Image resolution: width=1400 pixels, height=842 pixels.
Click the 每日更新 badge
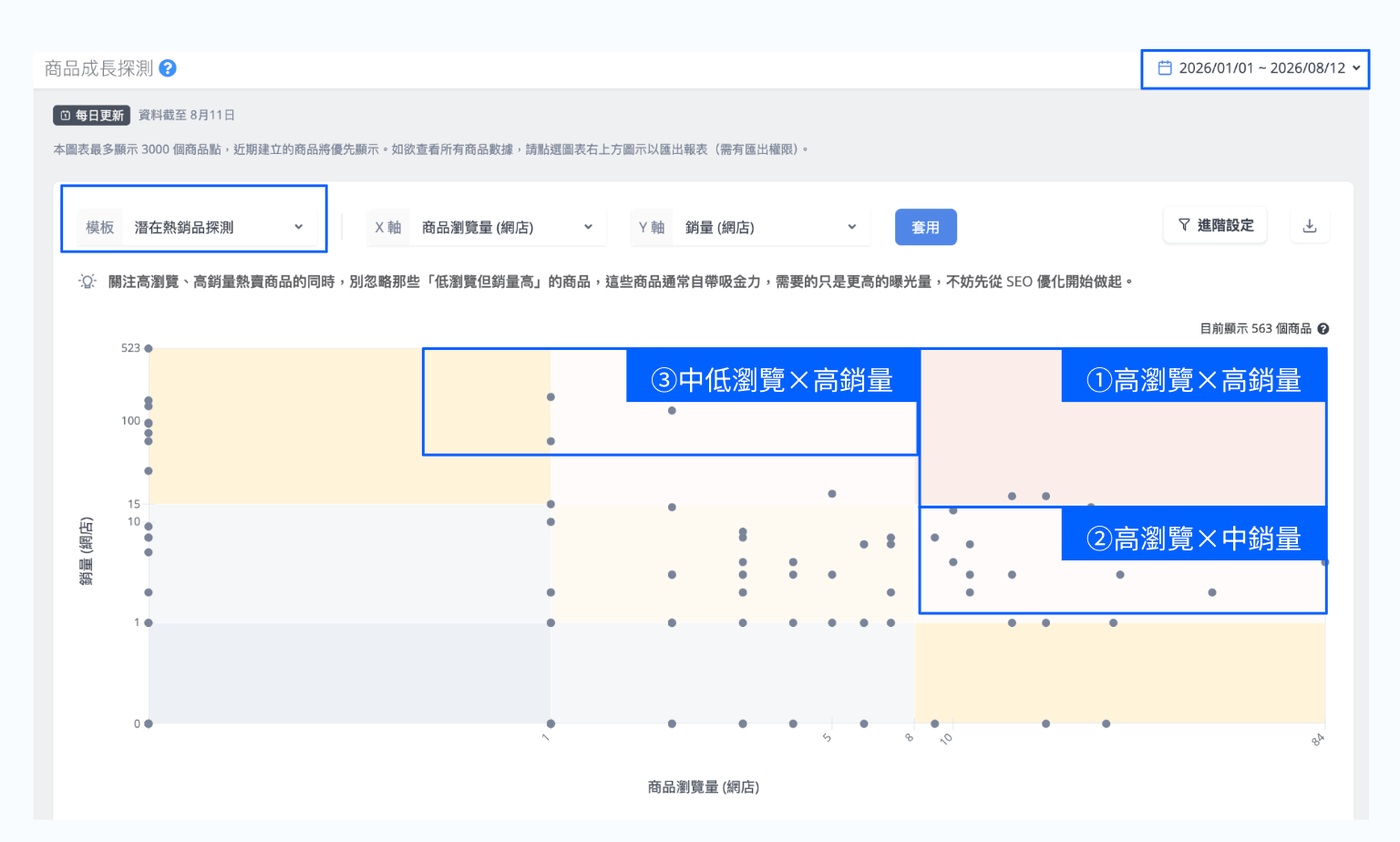point(92,116)
